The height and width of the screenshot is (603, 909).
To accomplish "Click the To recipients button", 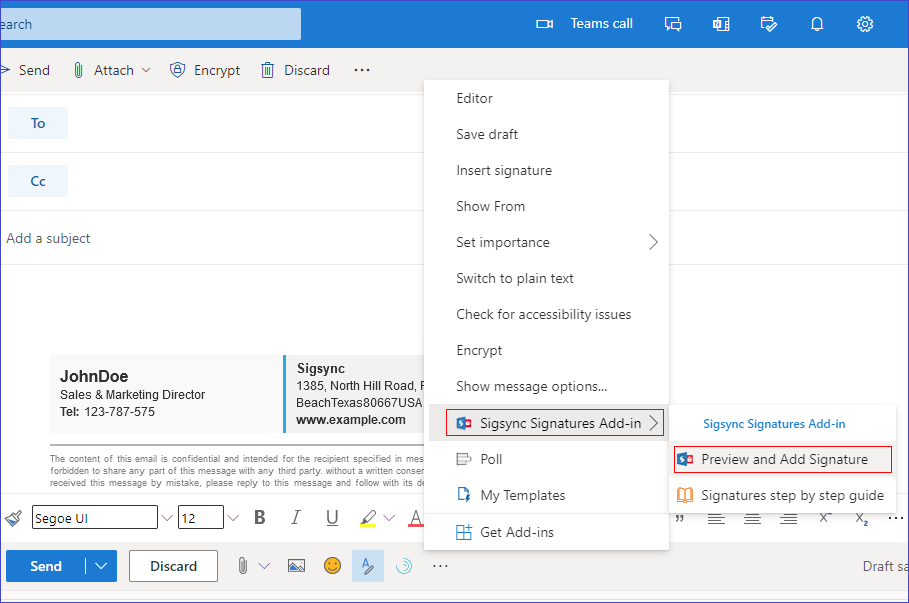I will pos(38,123).
